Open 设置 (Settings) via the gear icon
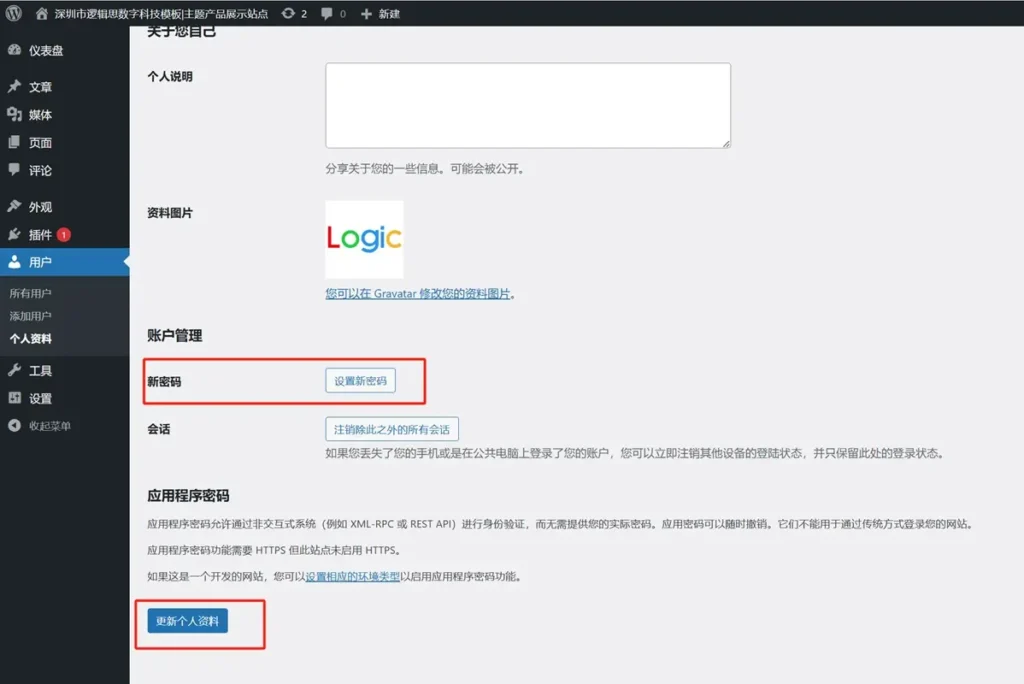 click(x=14, y=396)
